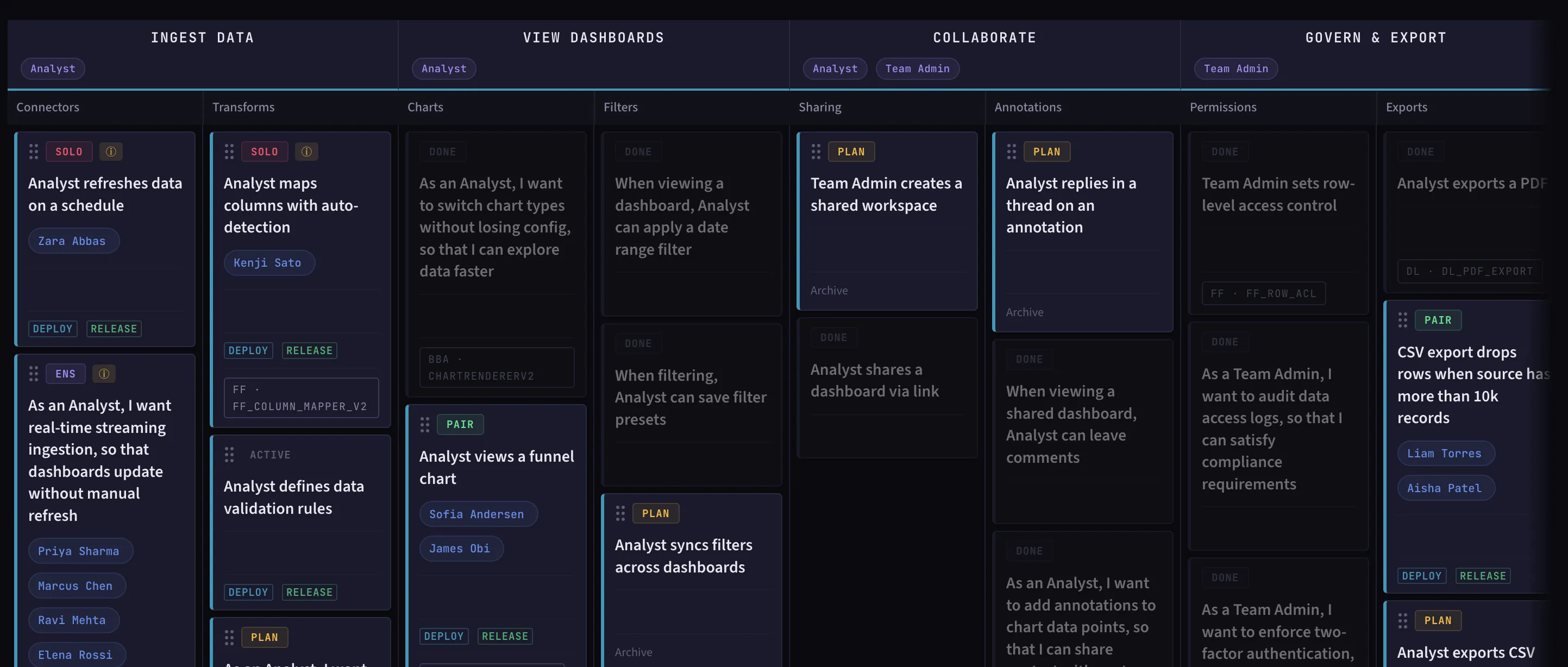
Task: Grab the drag handle on 'Team Admin creates a shared workspace' card
Action: point(816,152)
